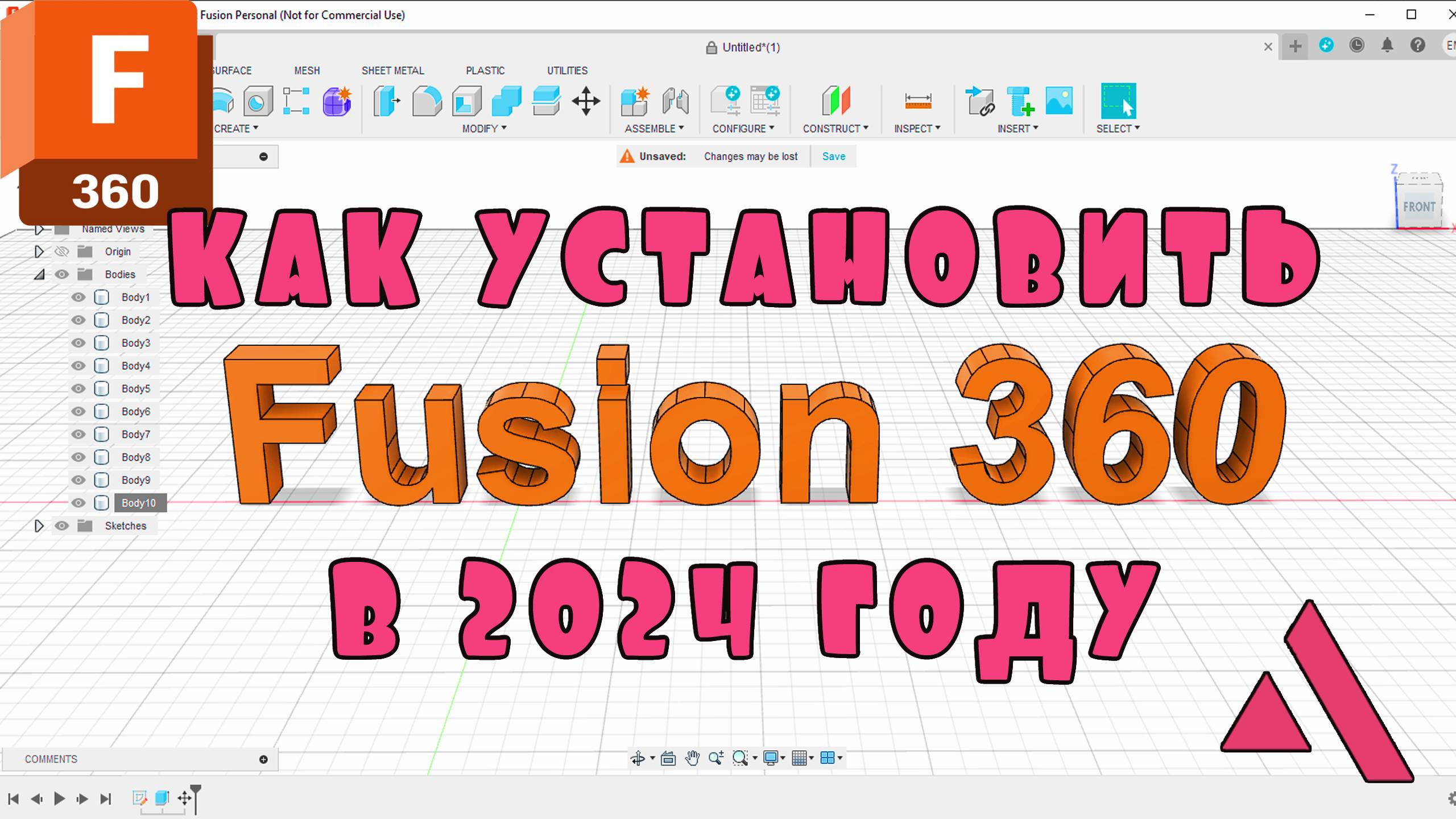Expand the COMMENTS panel
1456x819 pixels.
(263, 759)
